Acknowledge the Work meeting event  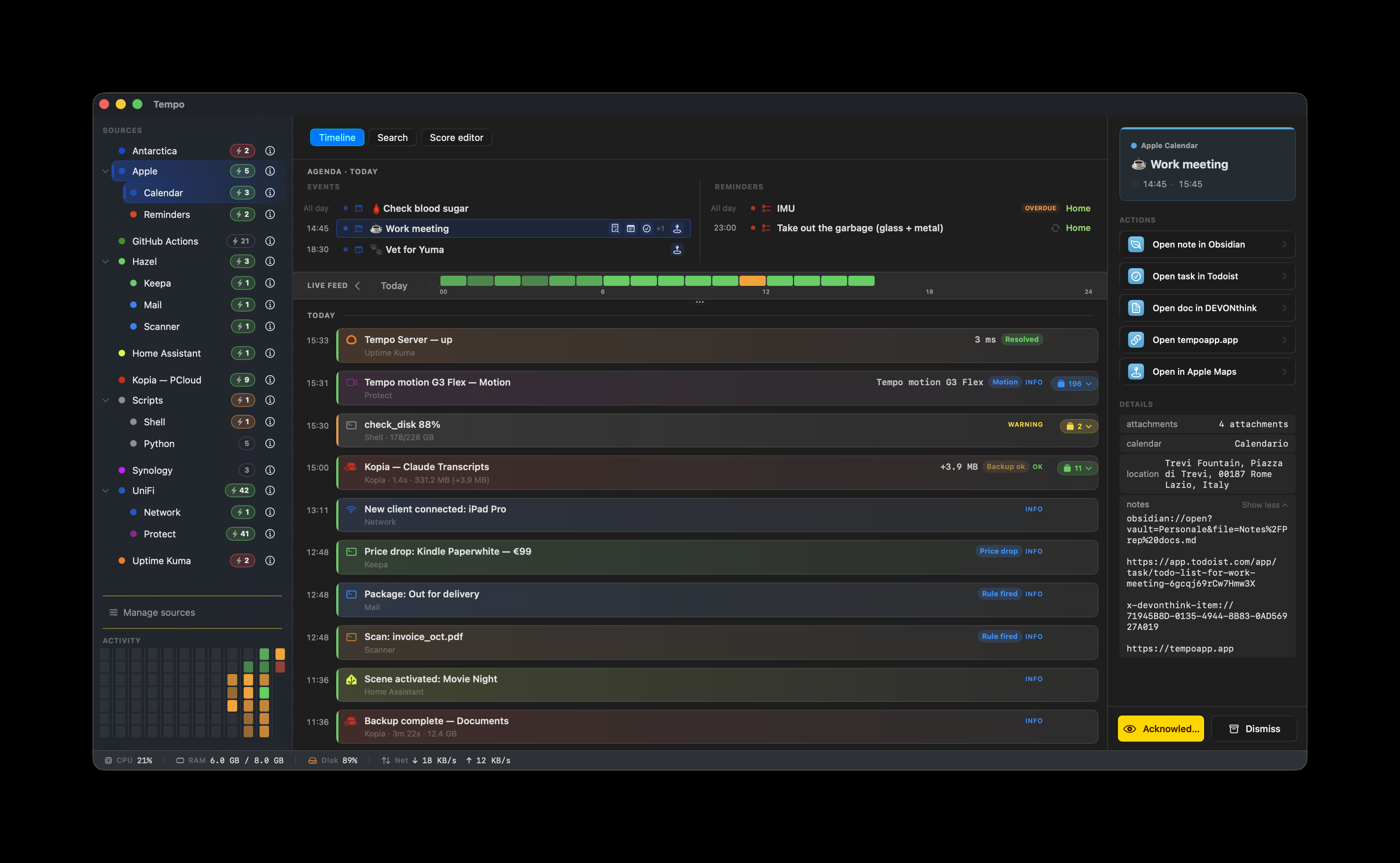click(x=1161, y=729)
